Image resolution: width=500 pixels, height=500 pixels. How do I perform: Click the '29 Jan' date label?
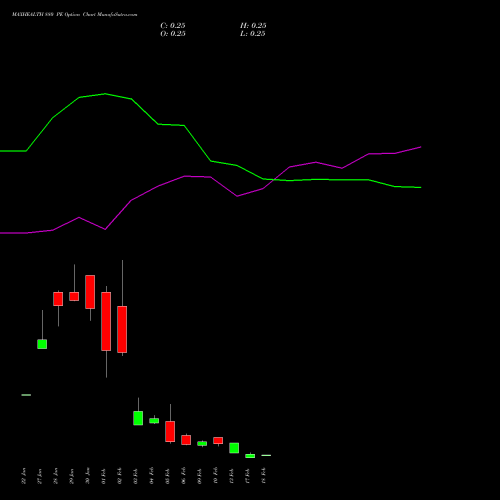pos(71,476)
